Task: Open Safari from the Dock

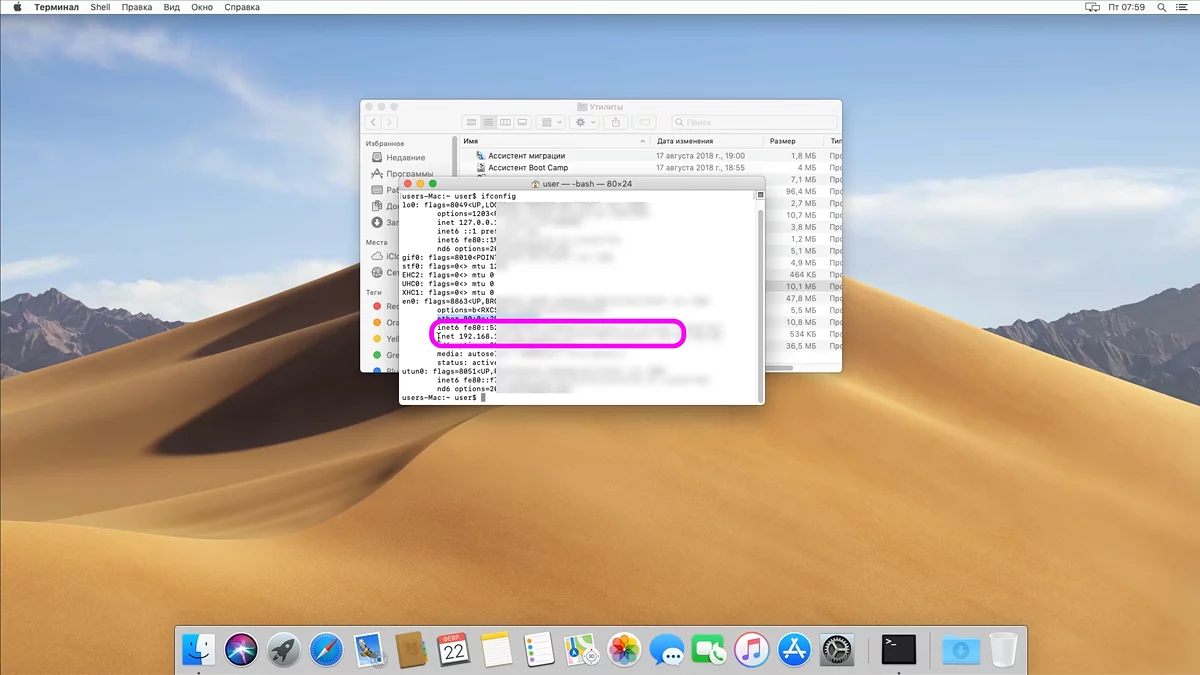Action: tap(326, 650)
